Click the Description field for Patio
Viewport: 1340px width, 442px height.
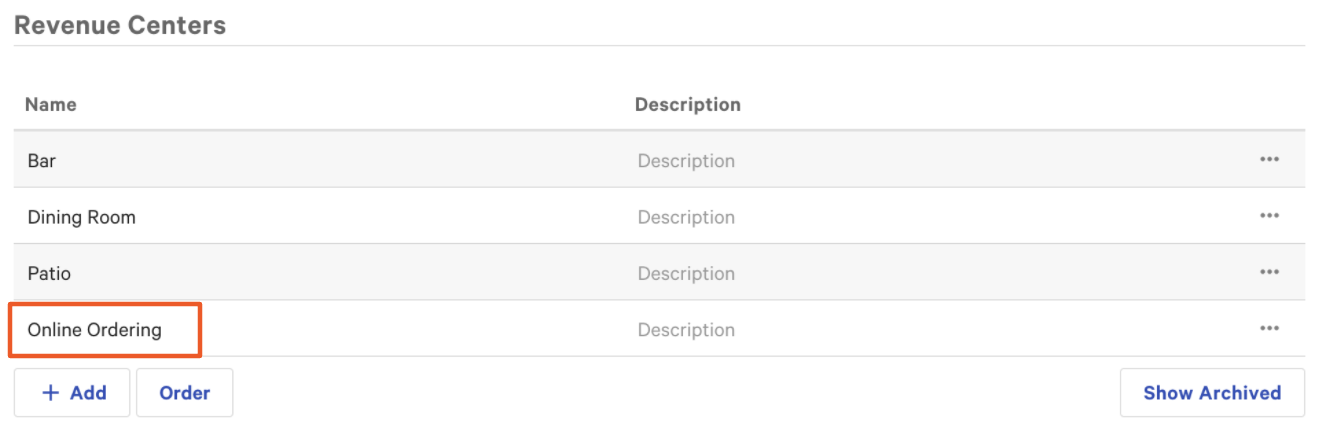pyautogui.click(x=686, y=273)
